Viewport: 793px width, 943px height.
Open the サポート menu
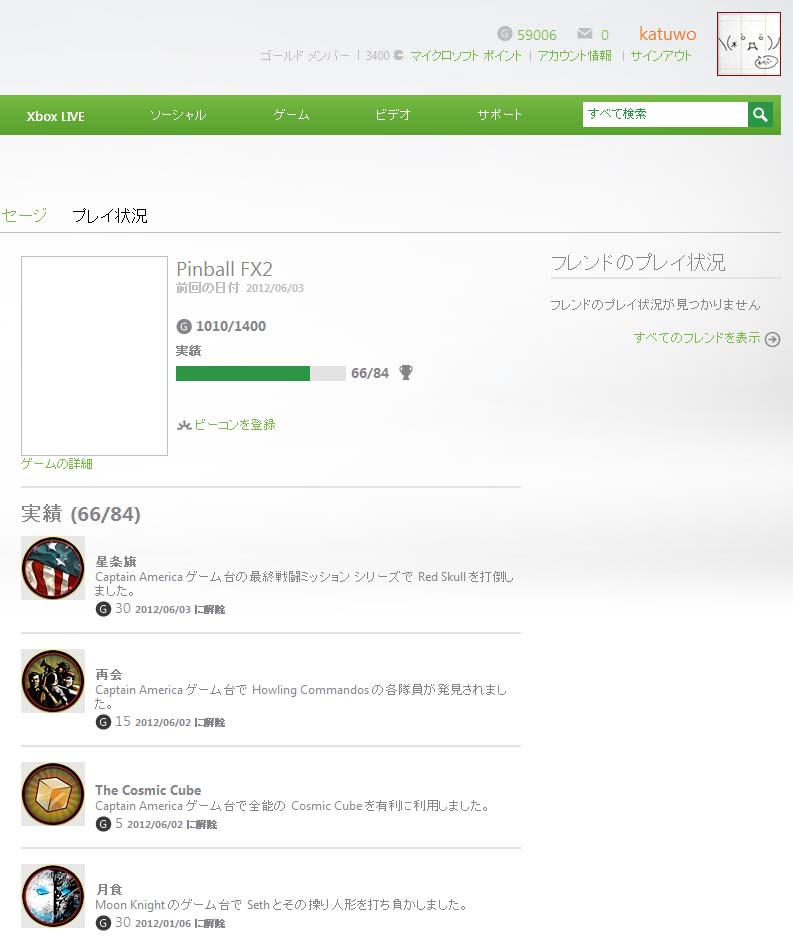tap(499, 115)
